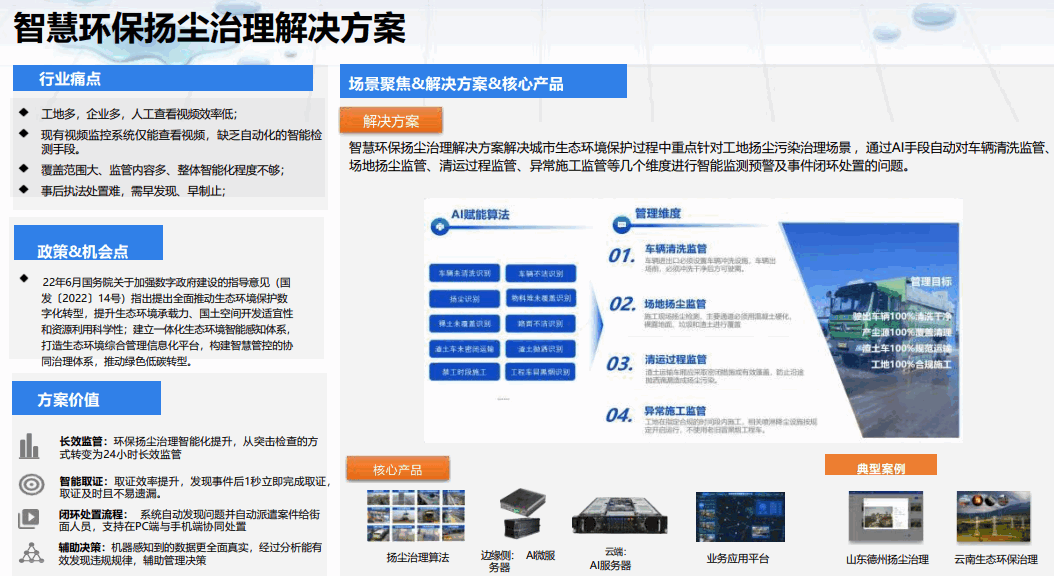The image size is (1054, 576).
Task: Open the 业务应用平台 screenshot thumbnail
Action: 741,516
